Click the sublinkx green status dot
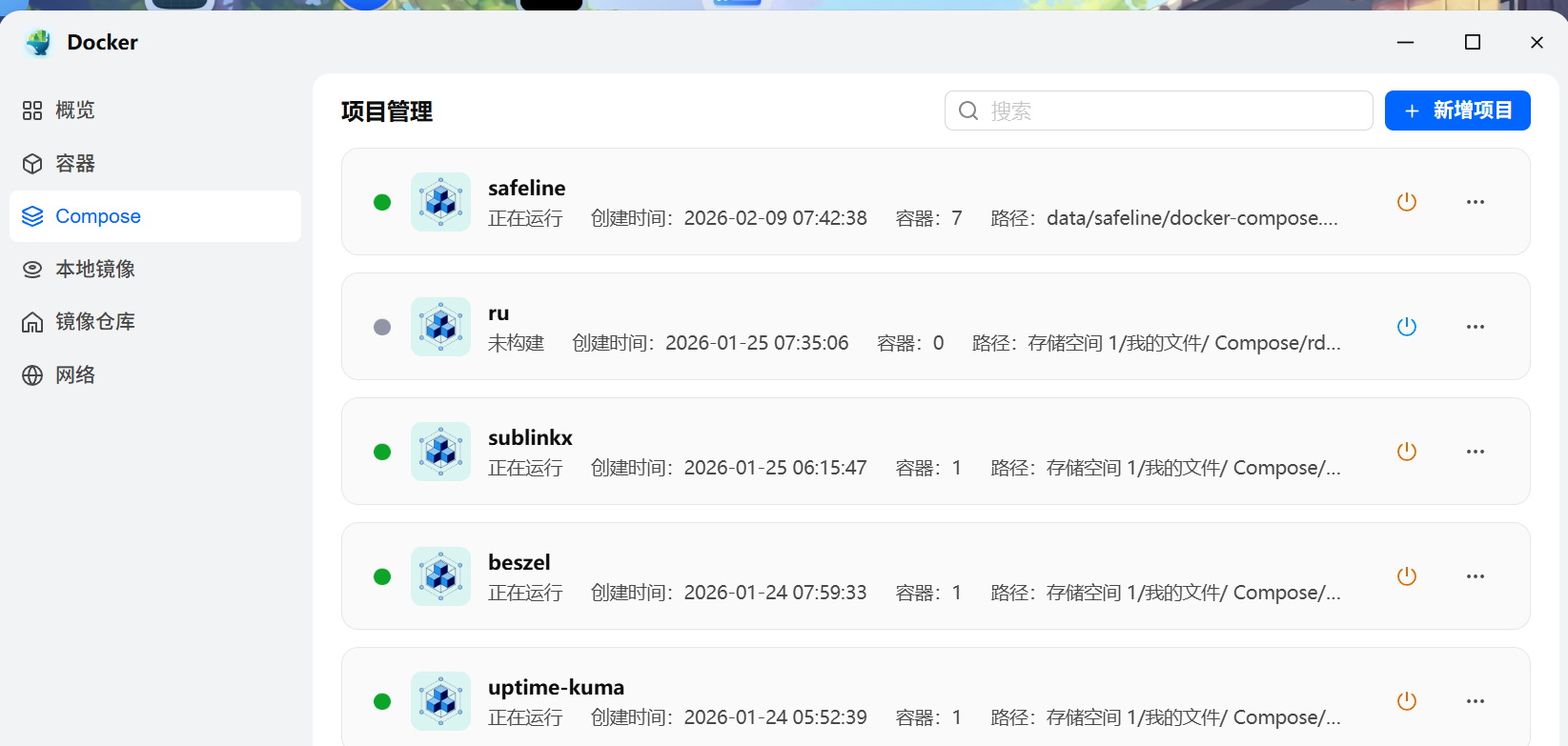The image size is (1568, 746). pos(382,452)
